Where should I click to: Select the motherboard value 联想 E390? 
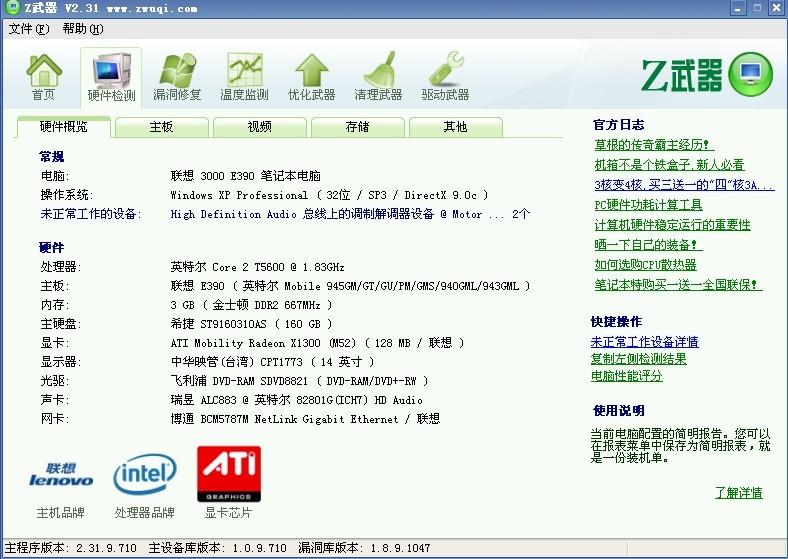[350, 286]
